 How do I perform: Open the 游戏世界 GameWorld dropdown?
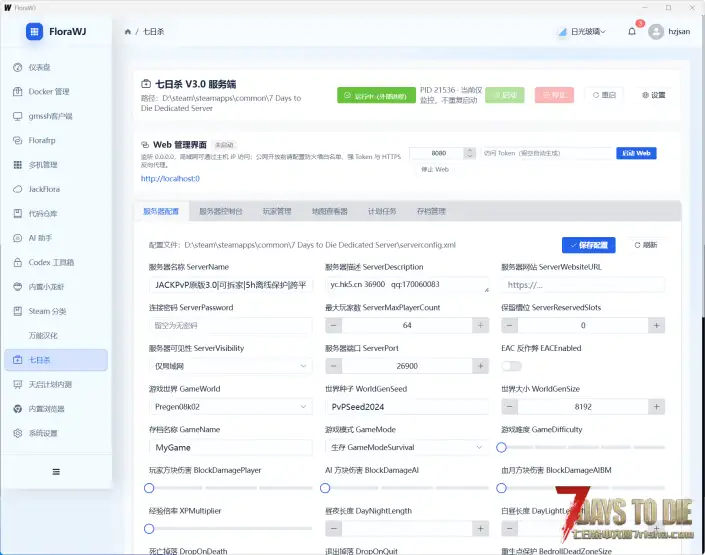(x=230, y=407)
